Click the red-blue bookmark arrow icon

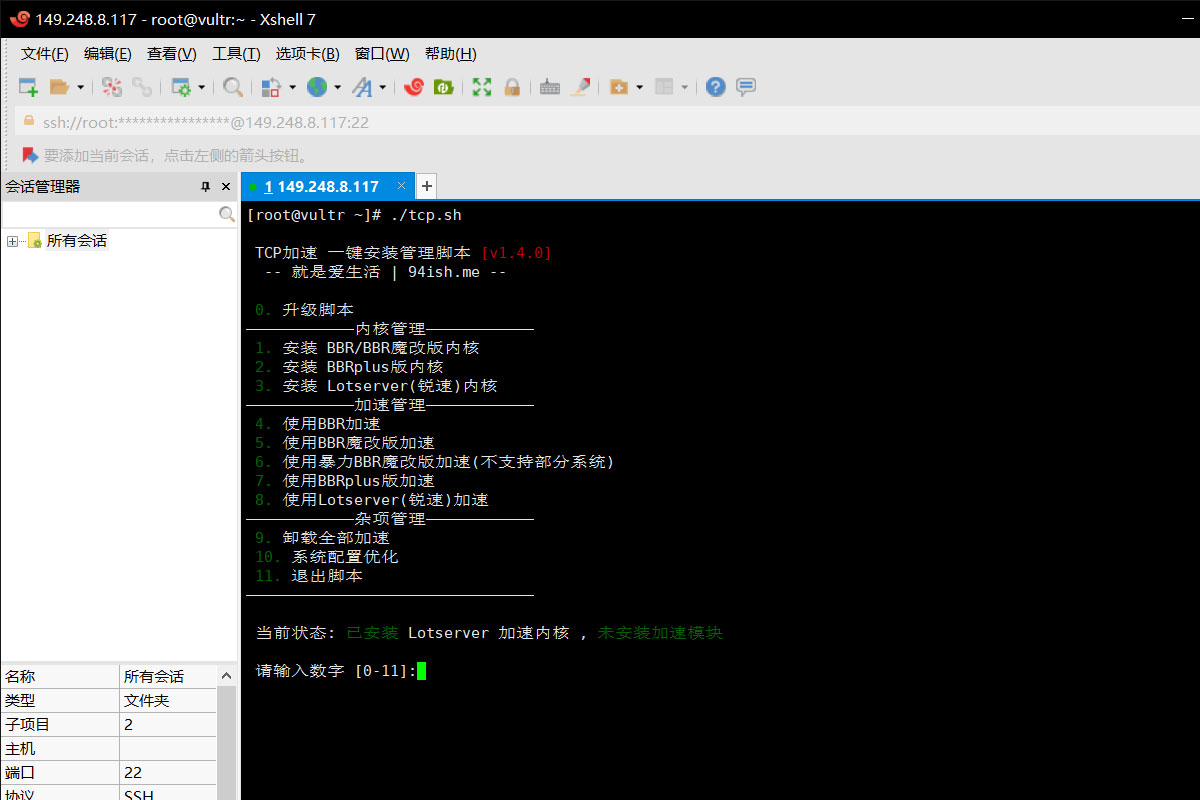tap(29, 155)
